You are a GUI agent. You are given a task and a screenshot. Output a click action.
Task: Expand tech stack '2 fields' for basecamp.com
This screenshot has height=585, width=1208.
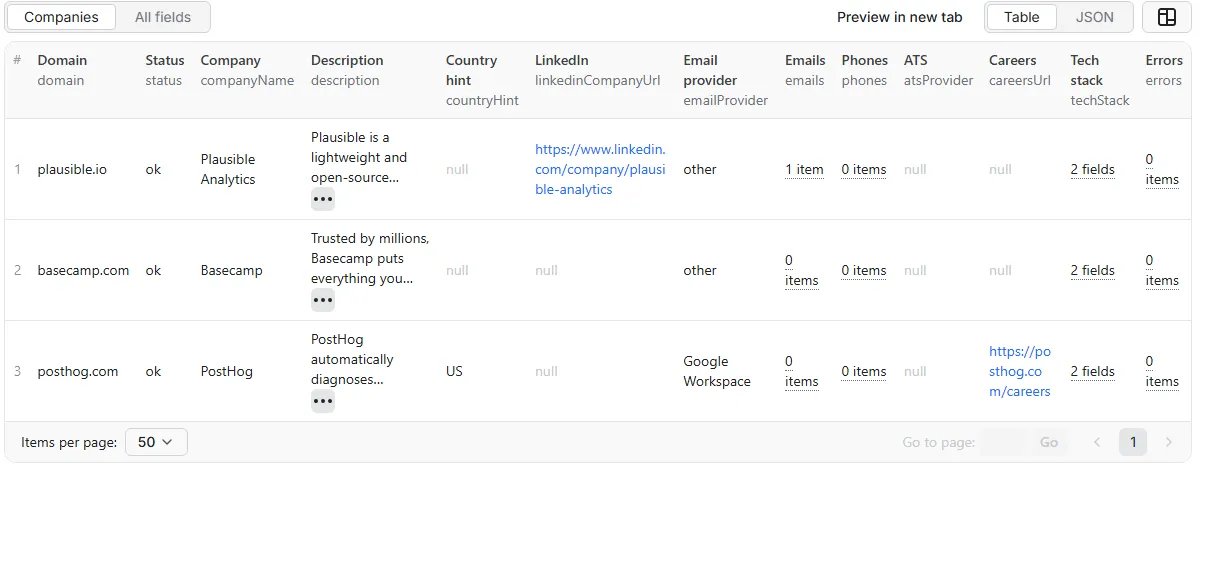click(x=1092, y=270)
